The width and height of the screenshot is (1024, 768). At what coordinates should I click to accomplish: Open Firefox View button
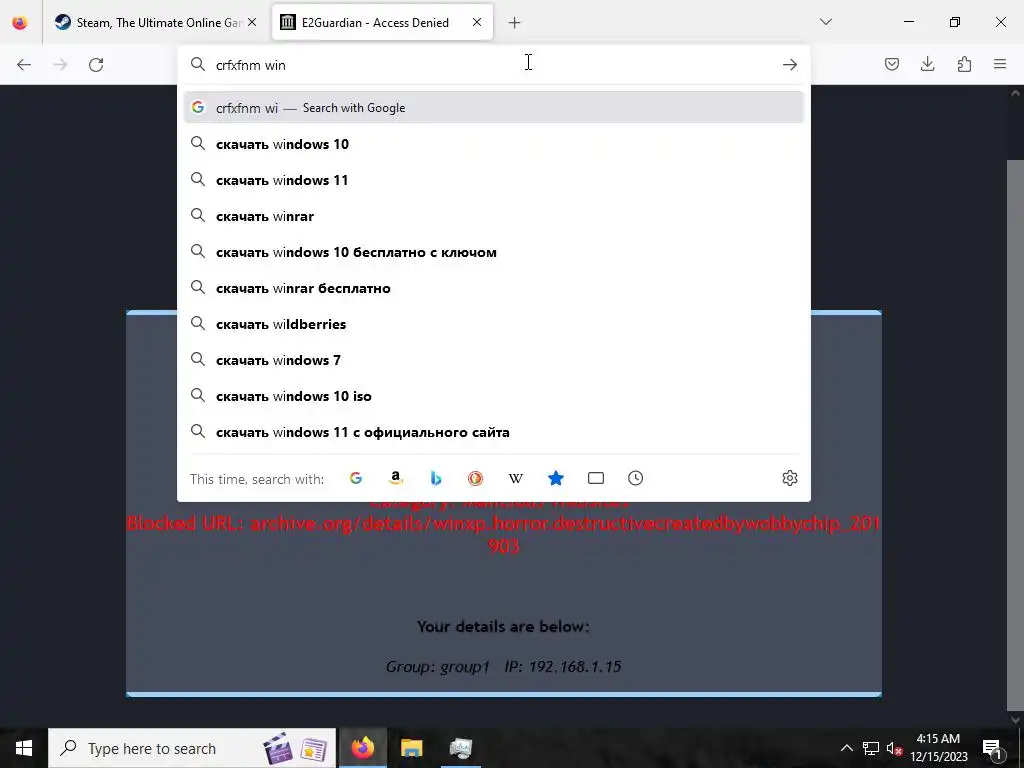click(20, 22)
